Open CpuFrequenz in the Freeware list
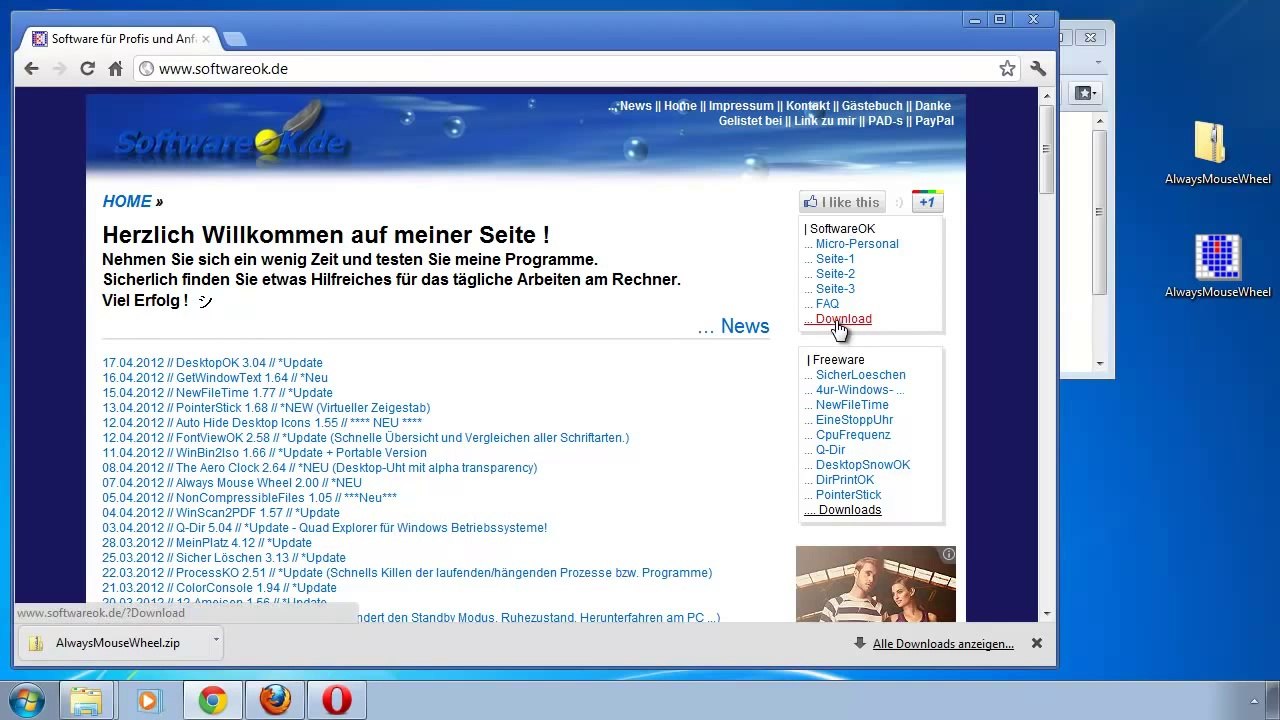 (853, 435)
